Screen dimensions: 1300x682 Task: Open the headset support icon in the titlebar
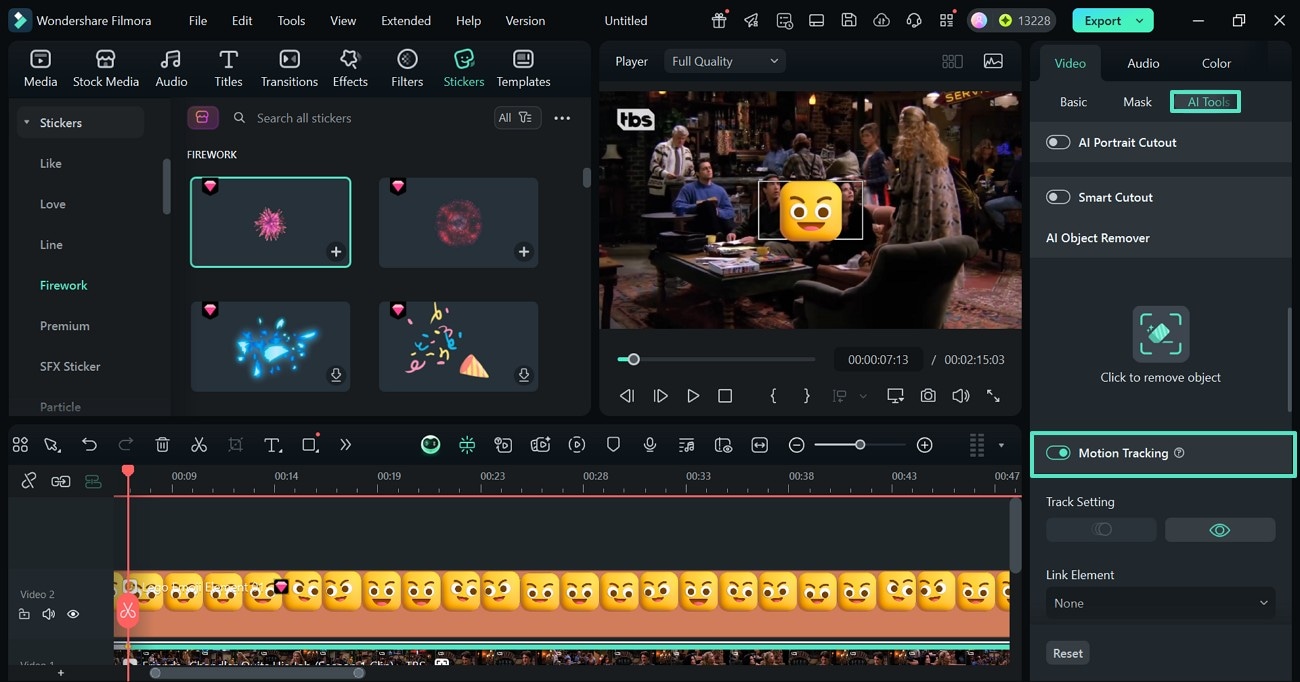(x=913, y=20)
